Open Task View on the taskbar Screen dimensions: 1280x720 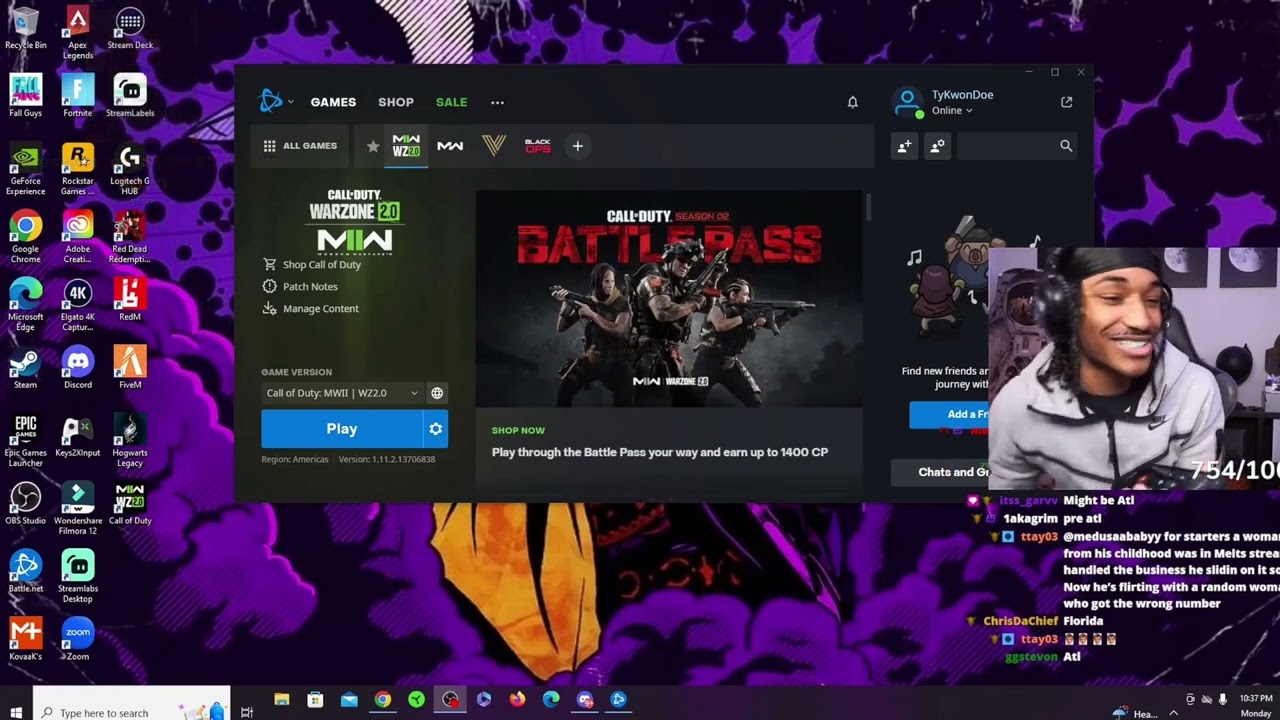[x=247, y=712]
